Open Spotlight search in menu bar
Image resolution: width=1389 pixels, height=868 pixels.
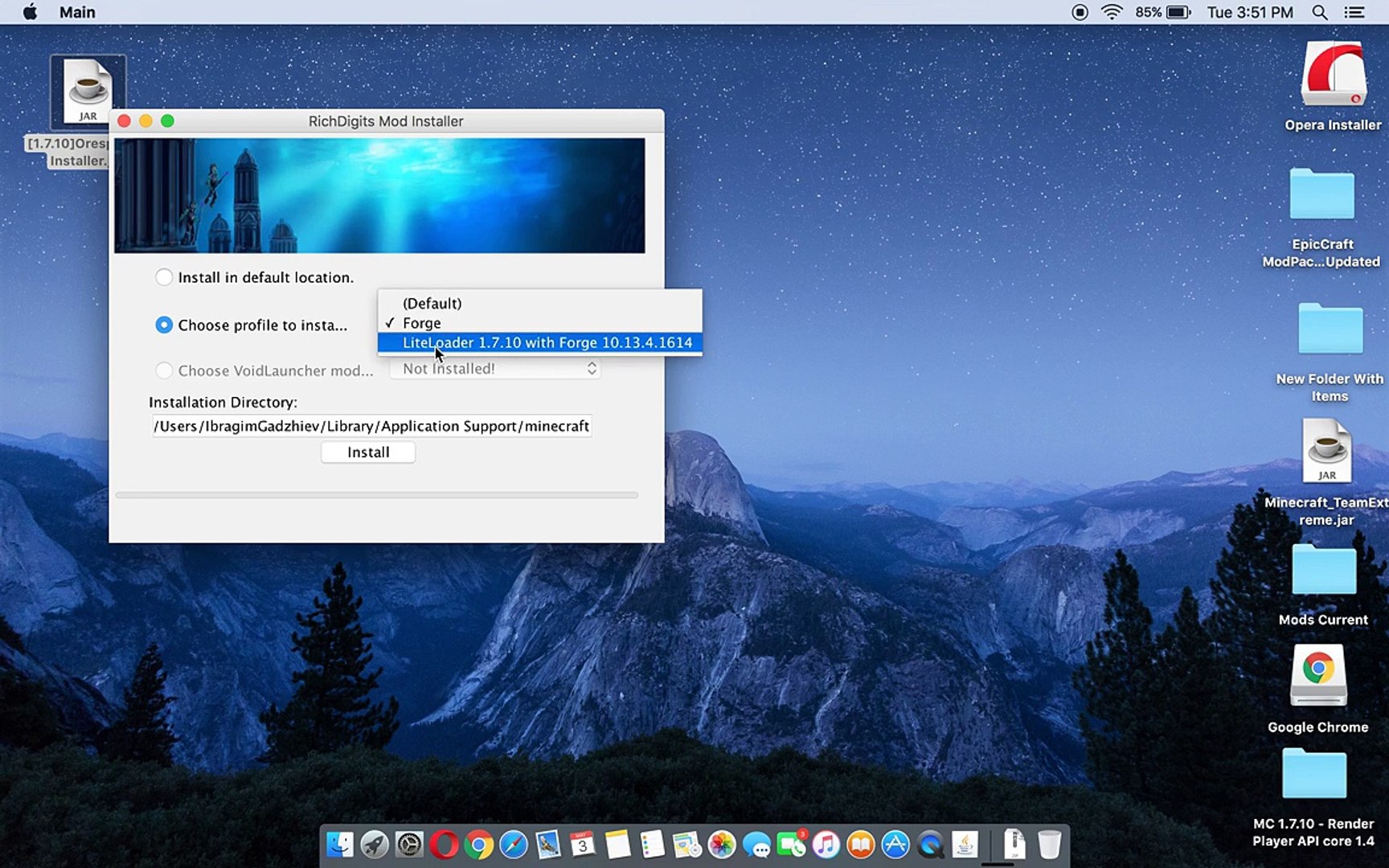1320,12
